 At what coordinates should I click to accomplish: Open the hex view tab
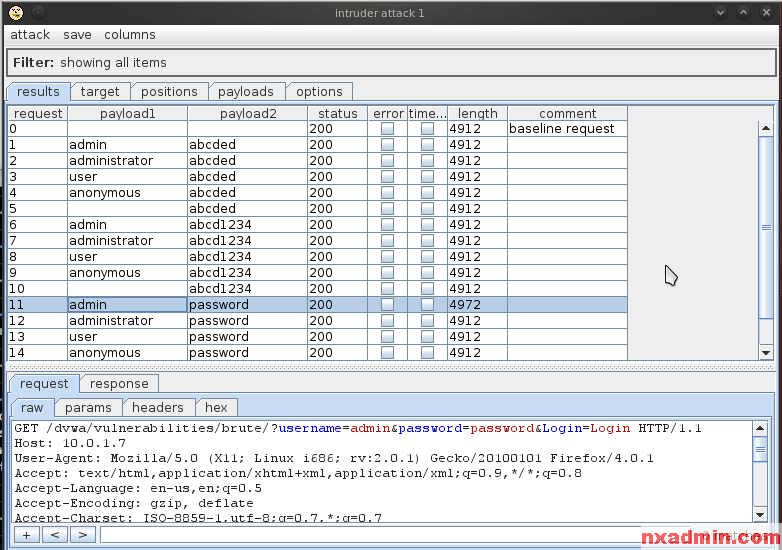click(216, 407)
